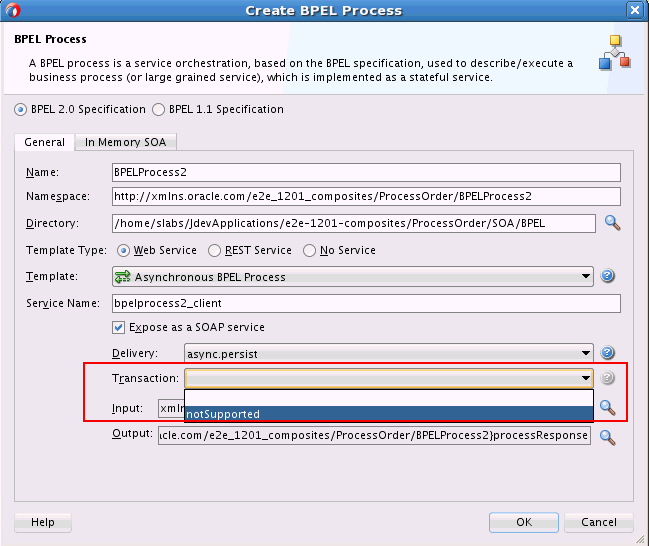Viewport: 649px width, 546px height.
Task: Click the dialog resize grip corner
Action: pyautogui.click(x=641, y=539)
